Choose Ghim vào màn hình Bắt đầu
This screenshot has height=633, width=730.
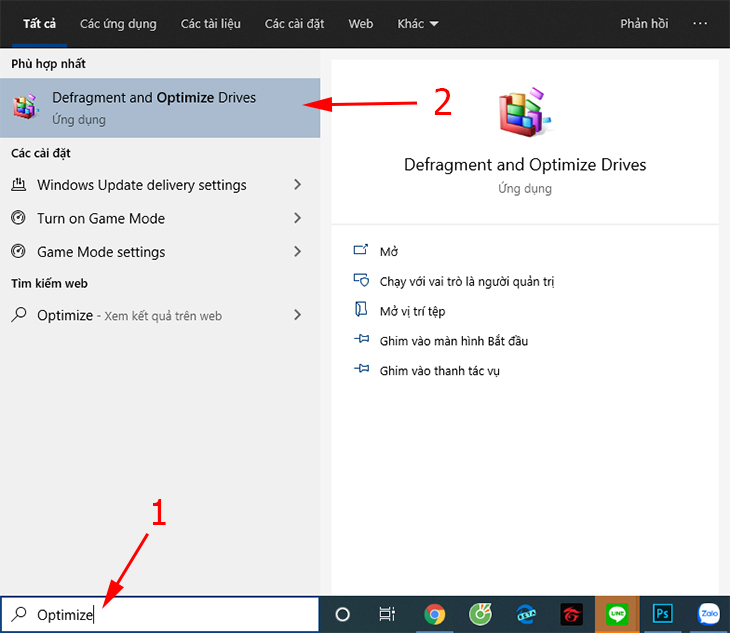454,341
